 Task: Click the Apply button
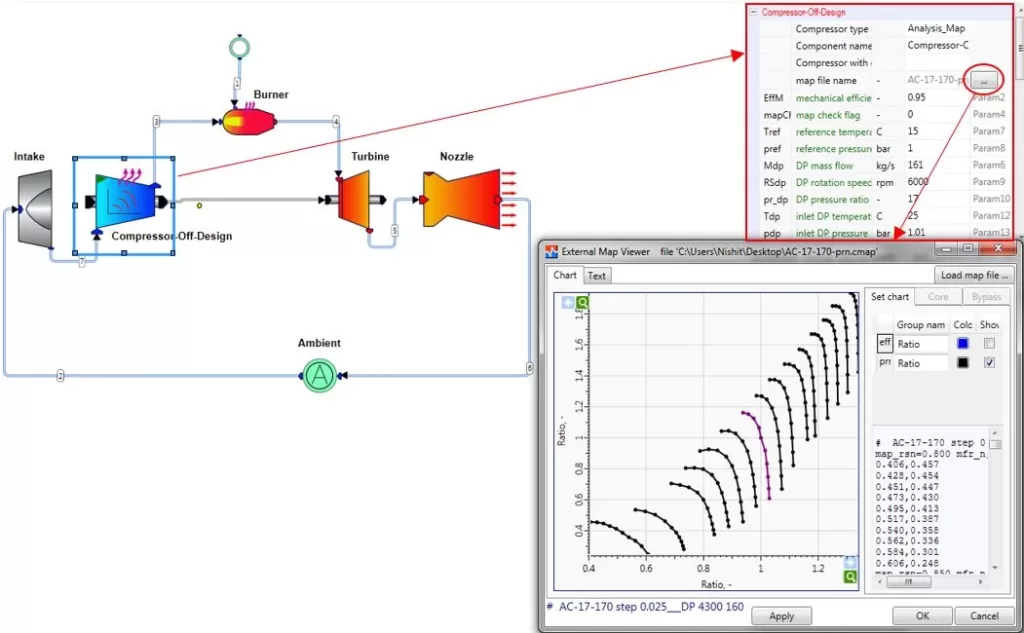point(781,616)
